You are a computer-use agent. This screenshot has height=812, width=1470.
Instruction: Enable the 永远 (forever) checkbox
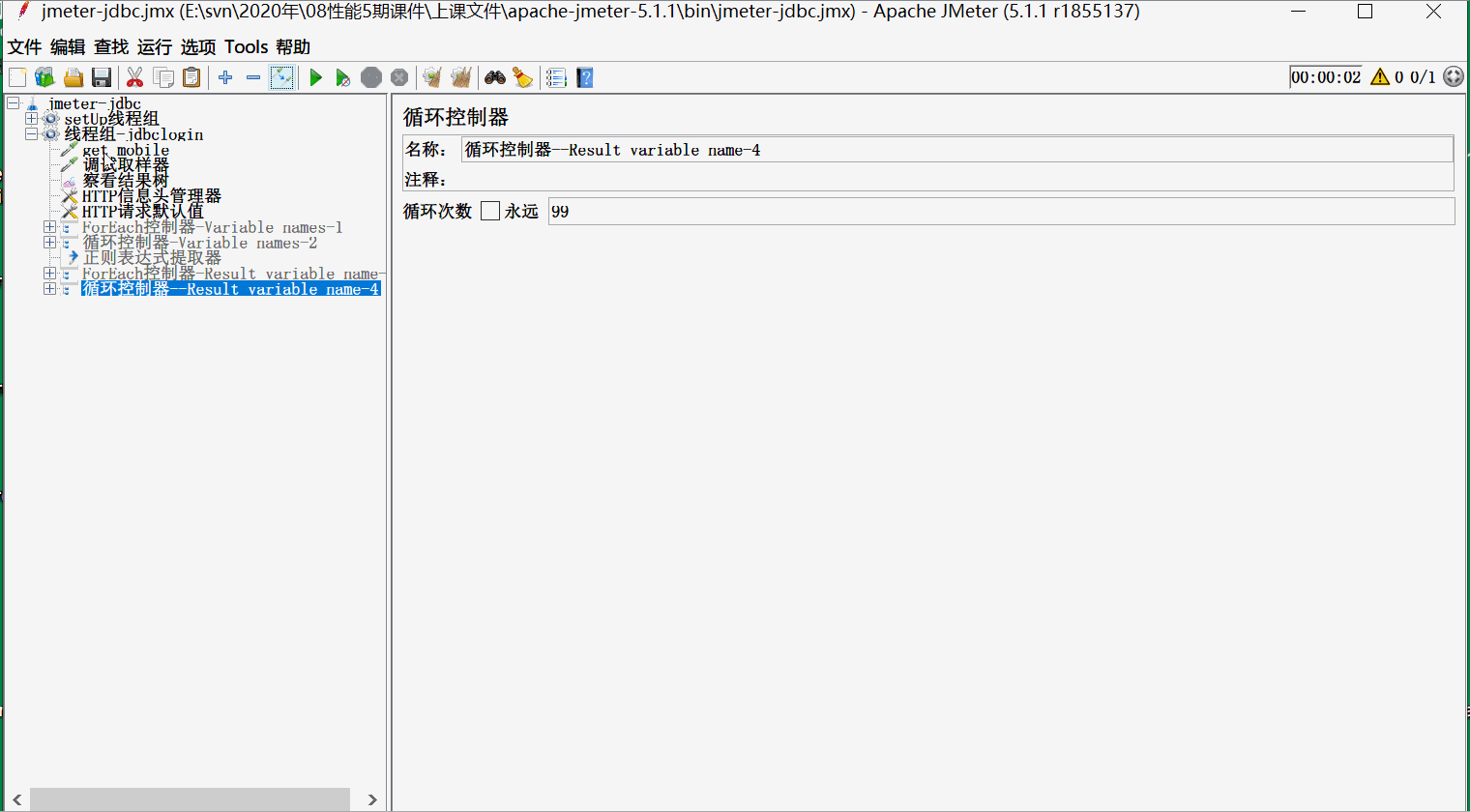pyautogui.click(x=490, y=211)
